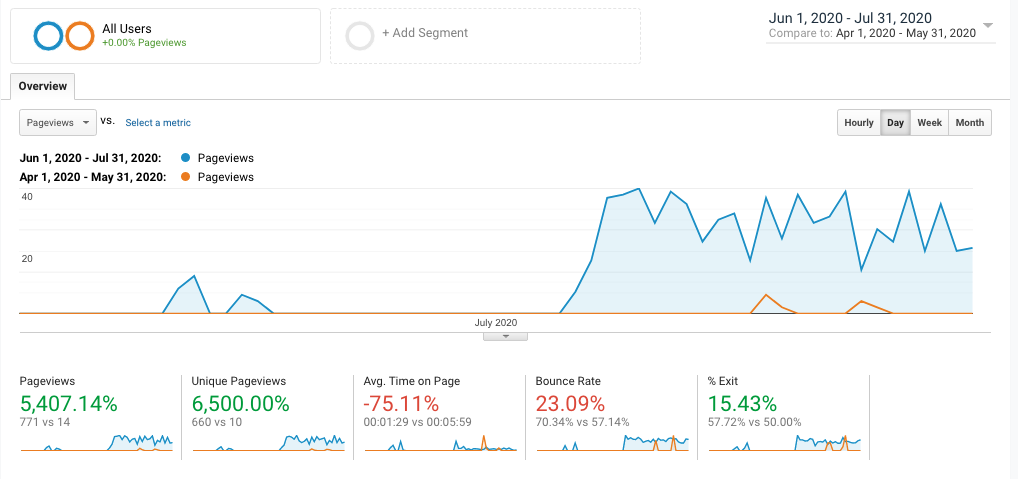The image size is (1018, 479).
Task: Click the 5,407.14% Pageviews value
Action: pyautogui.click(x=69, y=404)
